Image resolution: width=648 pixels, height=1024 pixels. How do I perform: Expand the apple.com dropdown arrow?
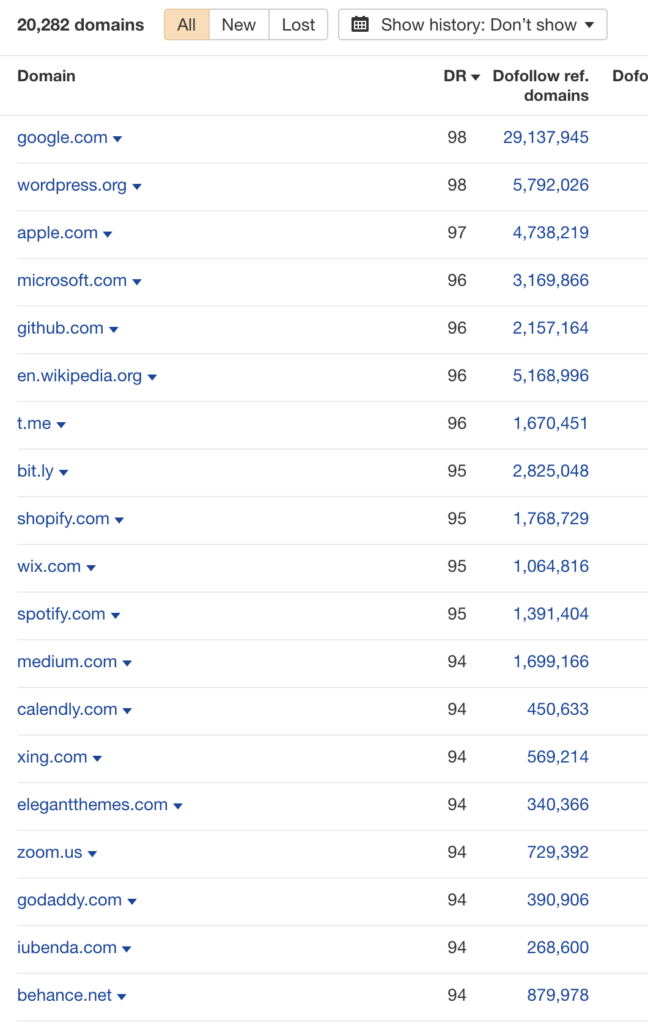(x=108, y=234)
